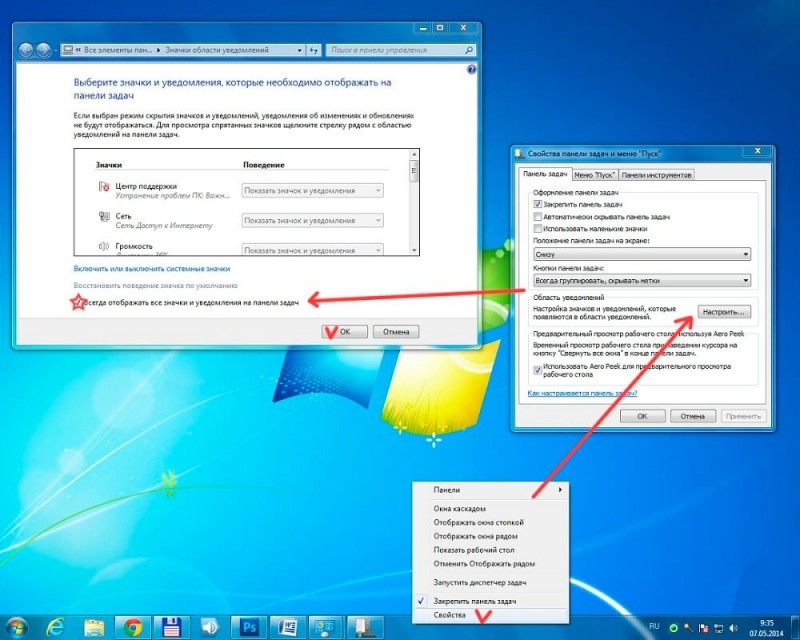Choose Отменить Отображать рядом menu item
The image size is (800, 640).
pos(490,564)
